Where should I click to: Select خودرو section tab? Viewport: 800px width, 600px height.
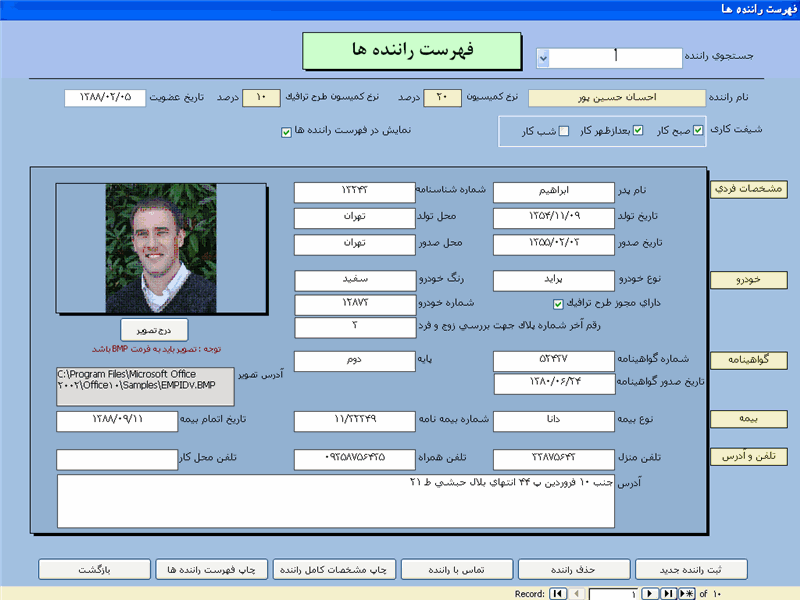(x=748, y=280)
